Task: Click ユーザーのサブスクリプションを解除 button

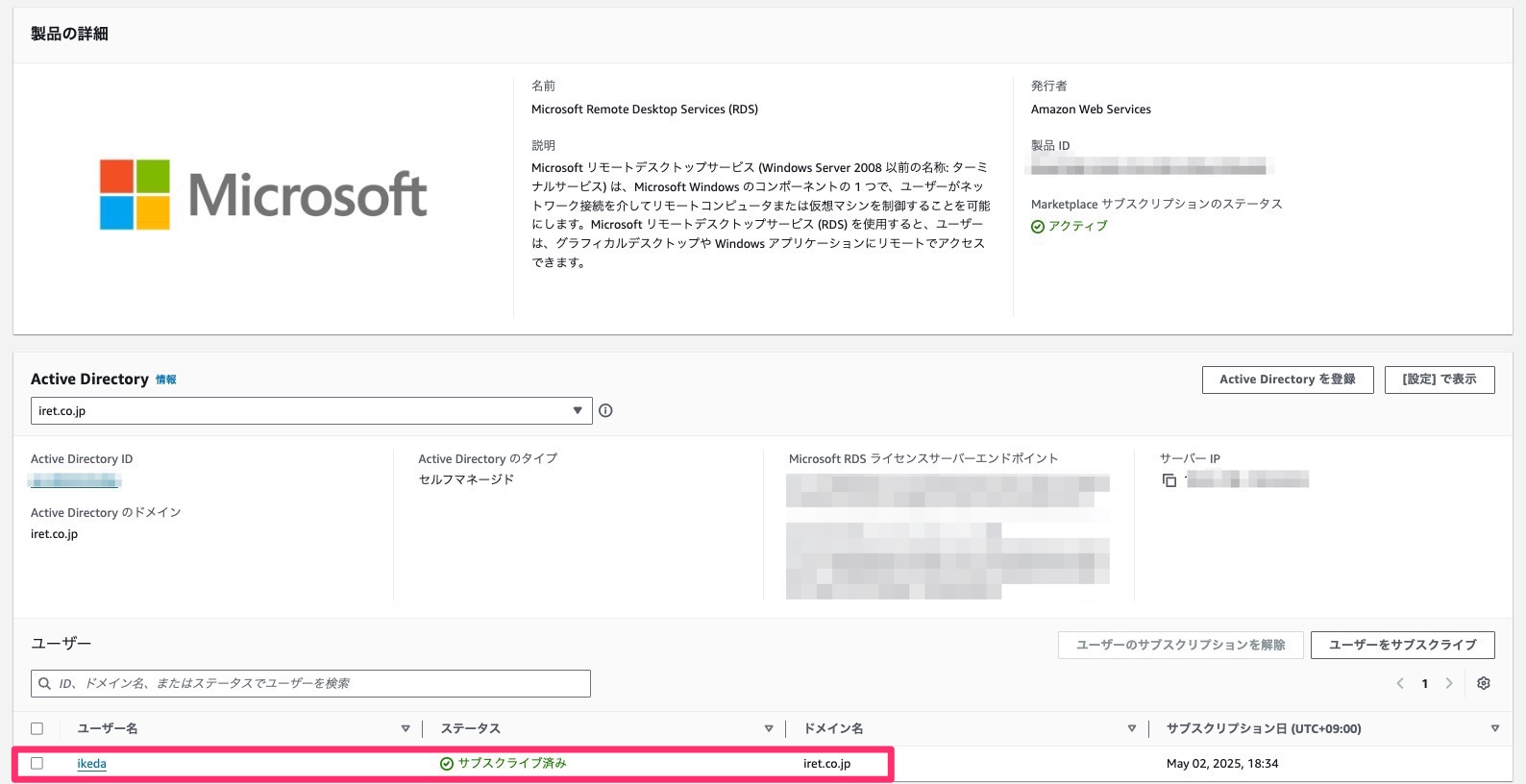Action: pyautogui.click(x=1180, y=645)
